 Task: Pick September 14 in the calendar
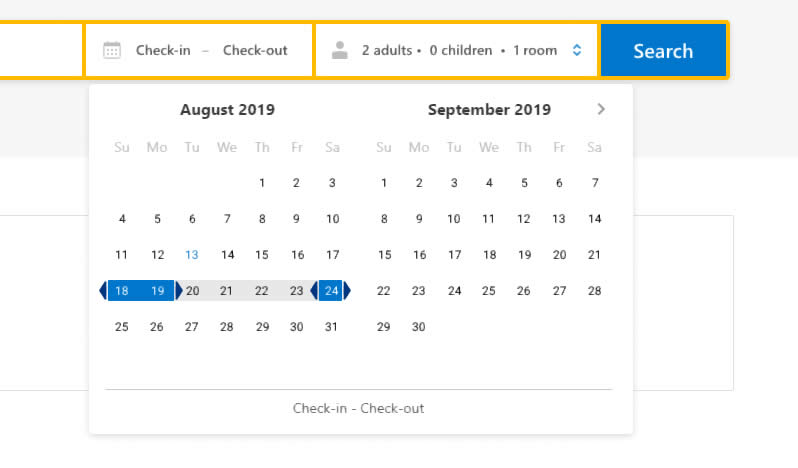[x=594, y=219]
